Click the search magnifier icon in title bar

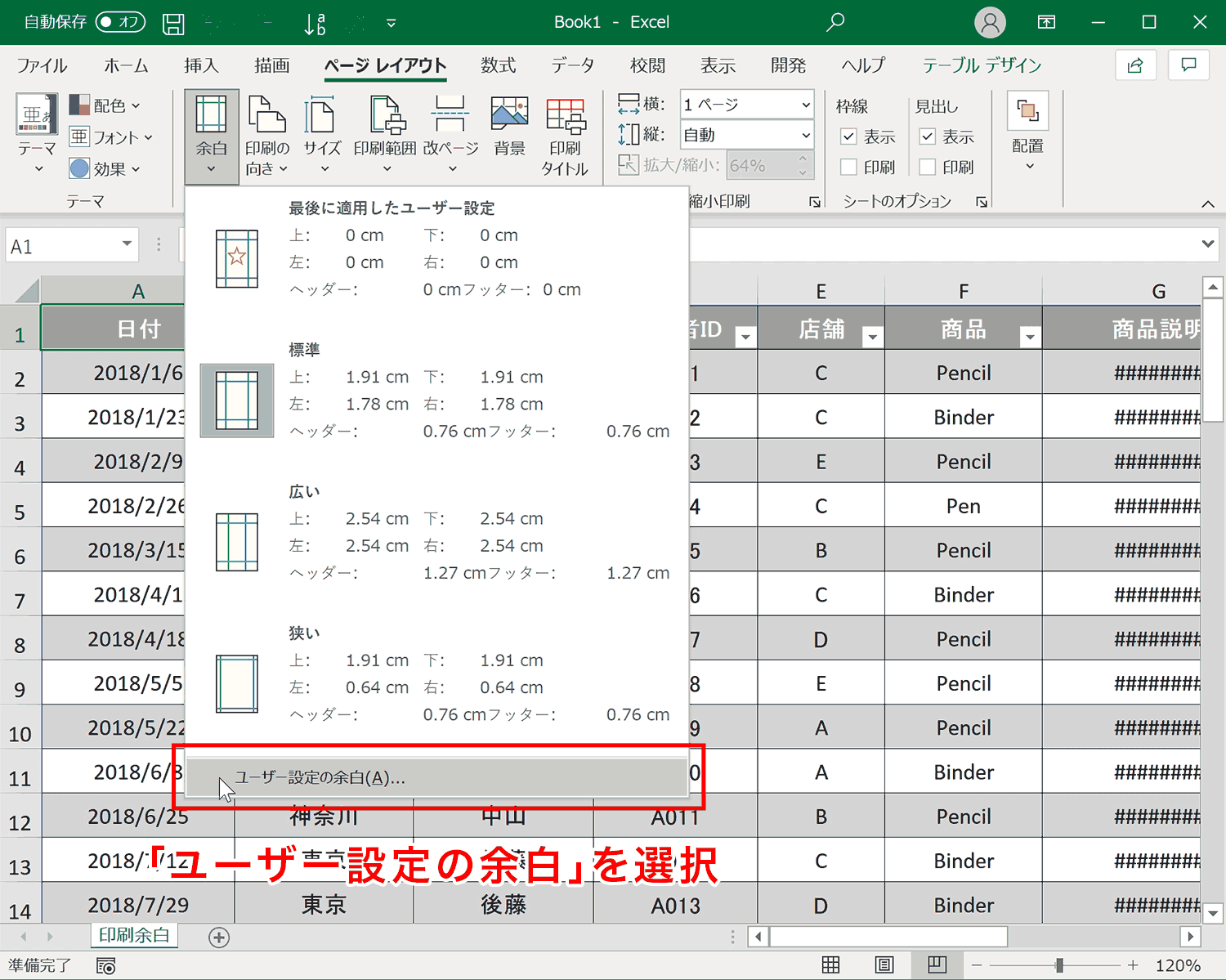tap(834, 22)
